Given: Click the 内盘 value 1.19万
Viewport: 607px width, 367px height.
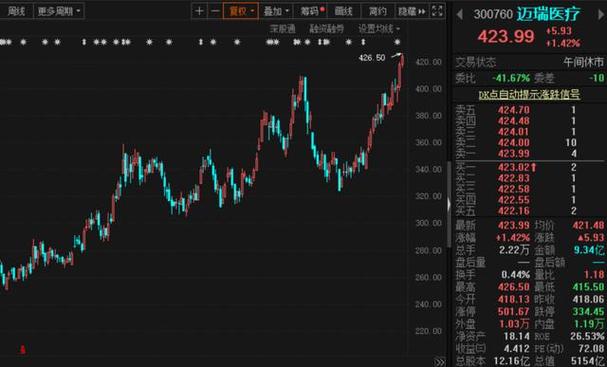Looking at the screenshot, I should pyautogui.click(x=589, y=324).
